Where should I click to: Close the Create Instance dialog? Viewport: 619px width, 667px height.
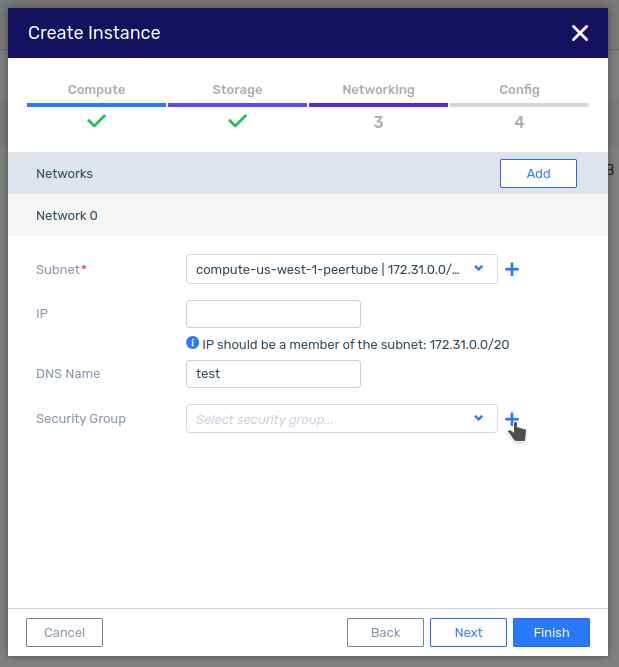click(579, 33)
